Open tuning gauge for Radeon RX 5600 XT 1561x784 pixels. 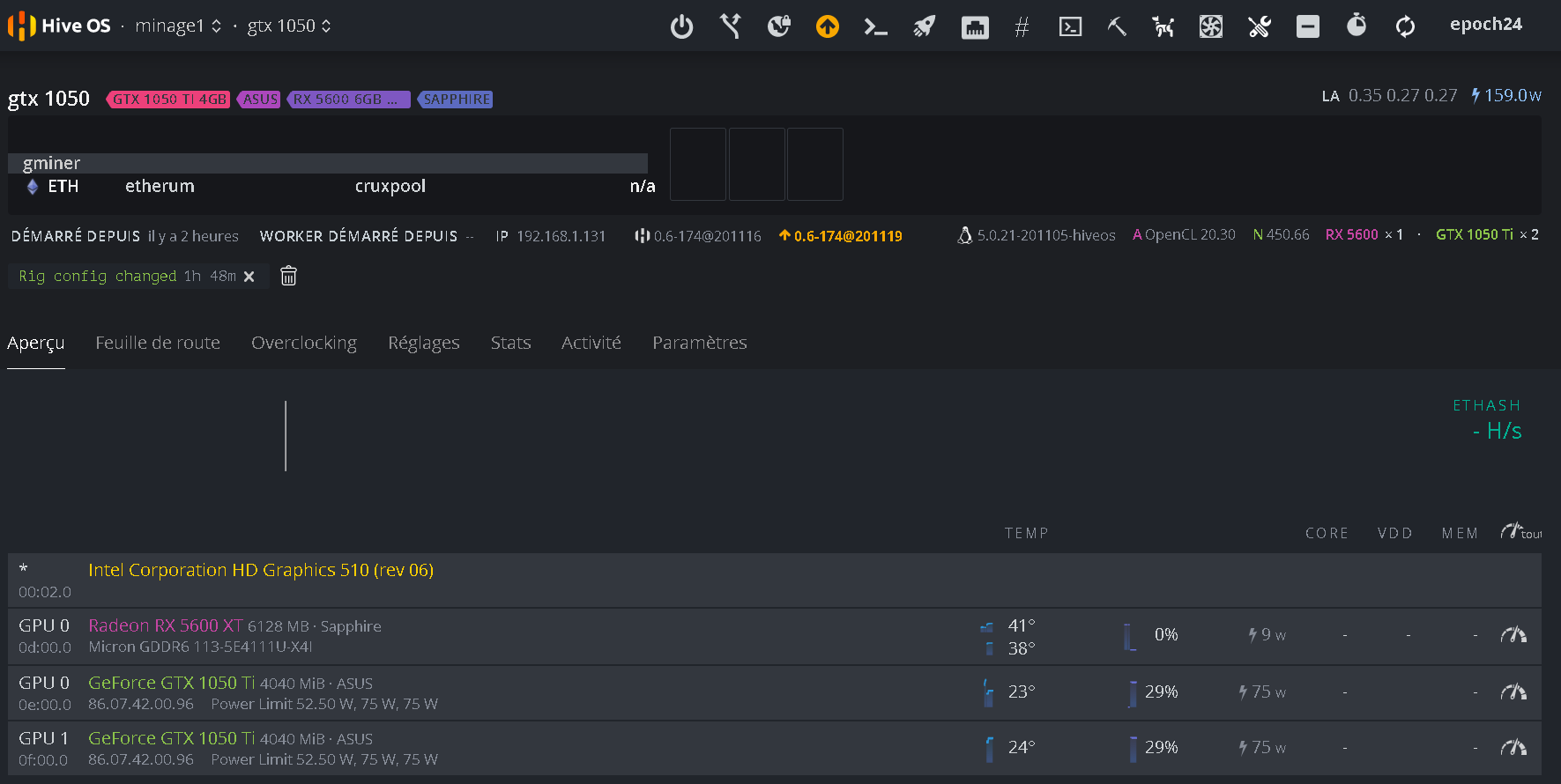click(1513, 634)
